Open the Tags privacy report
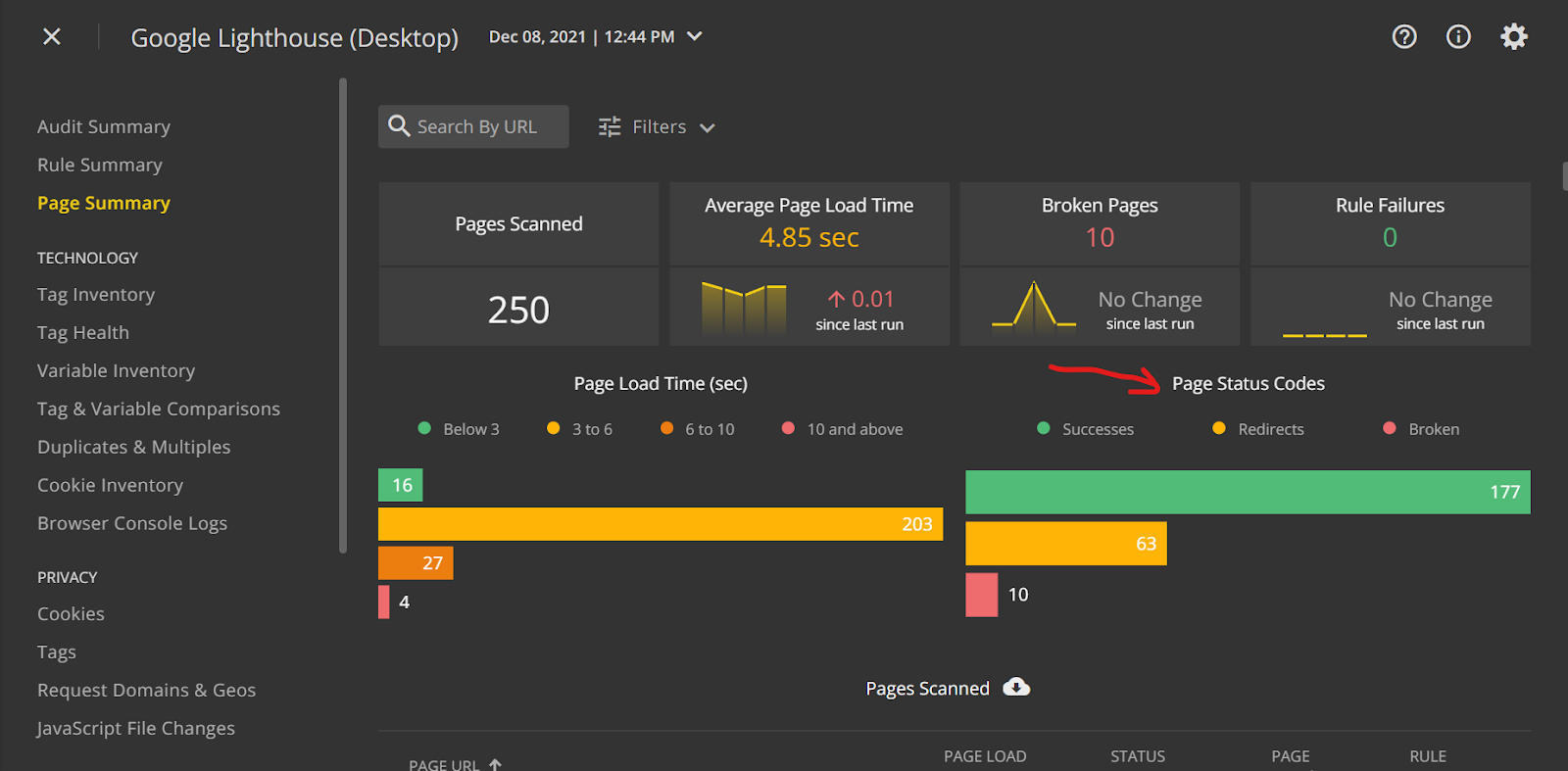The image size is (1568, 771). (57, 651)
